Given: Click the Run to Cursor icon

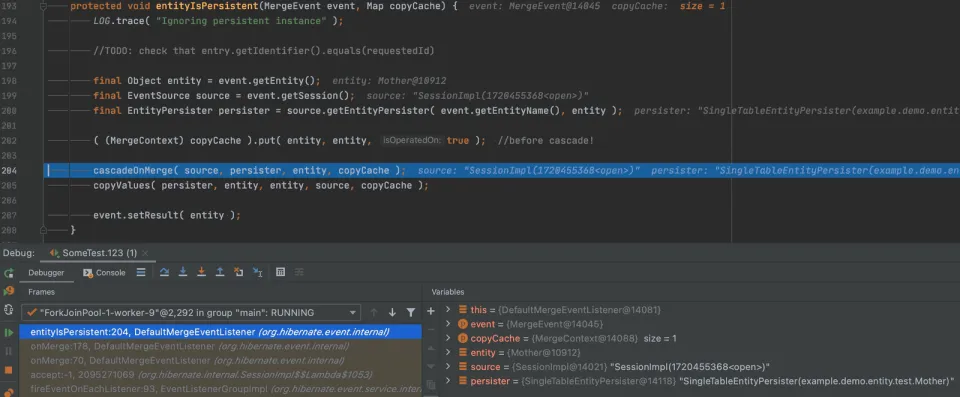Looking at the screenshot, I should (x=258, y=272).
